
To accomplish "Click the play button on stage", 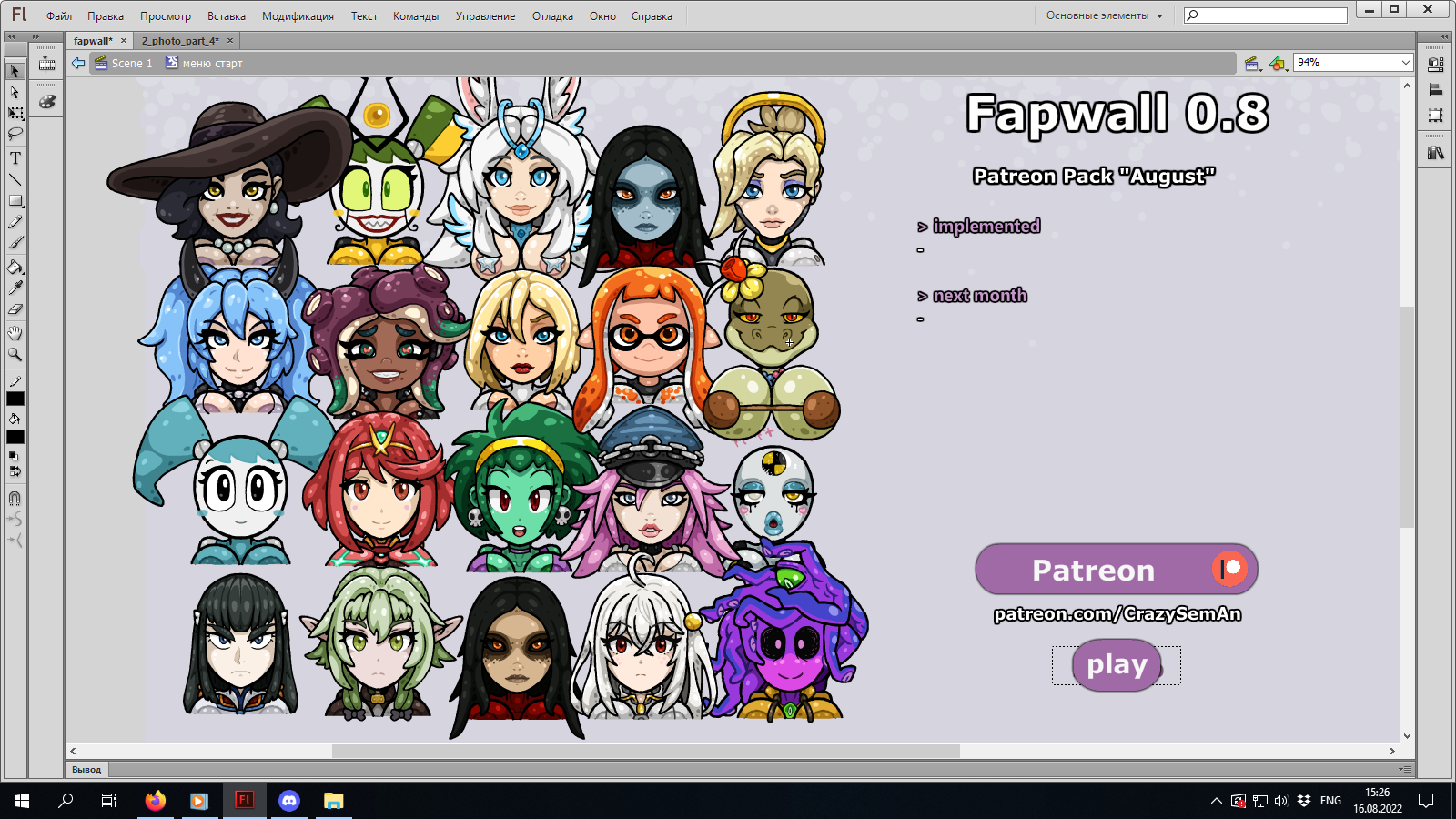I will (x=1117, y=665).
